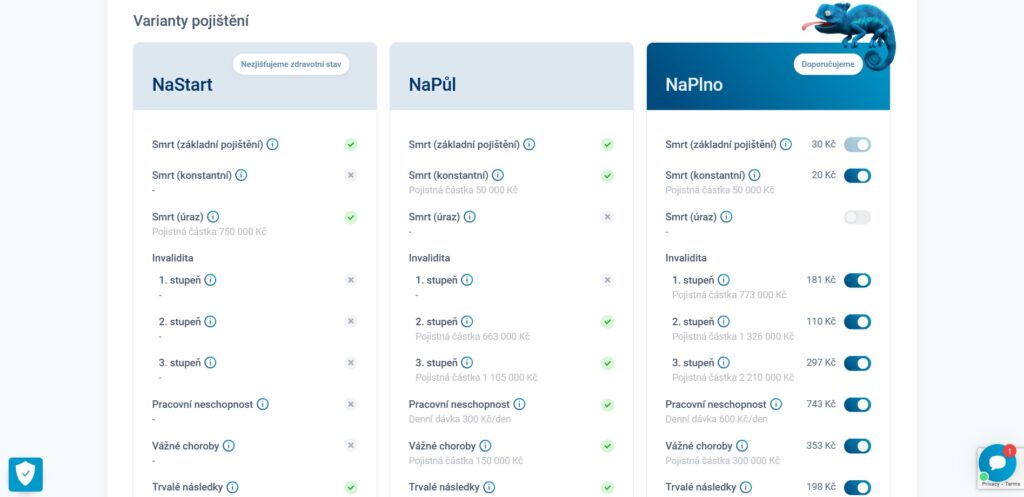Click info icon next to Smrt (konstantní) in NaStart
1024x497 pixels.
click(241, 175)
